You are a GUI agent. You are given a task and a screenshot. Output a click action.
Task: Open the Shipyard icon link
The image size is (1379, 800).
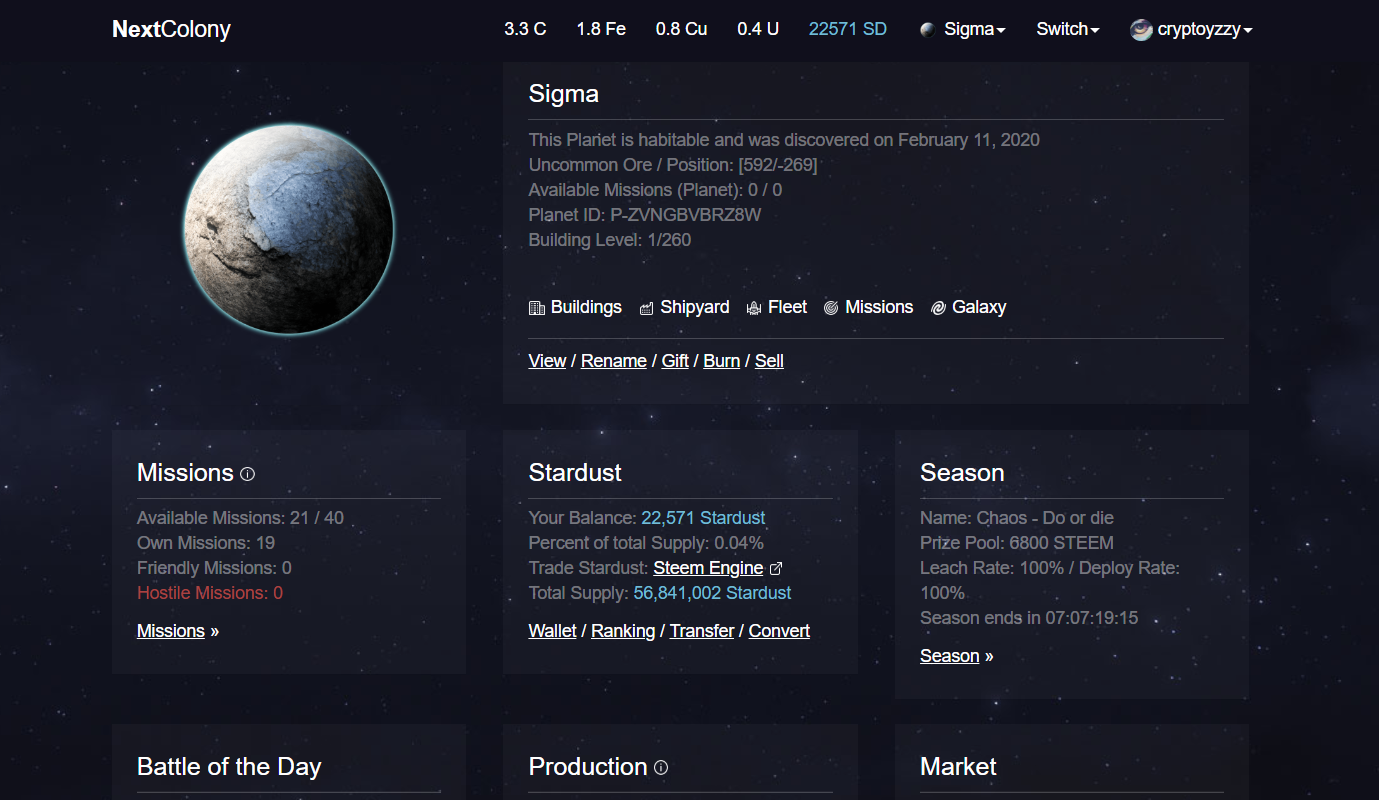(646, 308)
